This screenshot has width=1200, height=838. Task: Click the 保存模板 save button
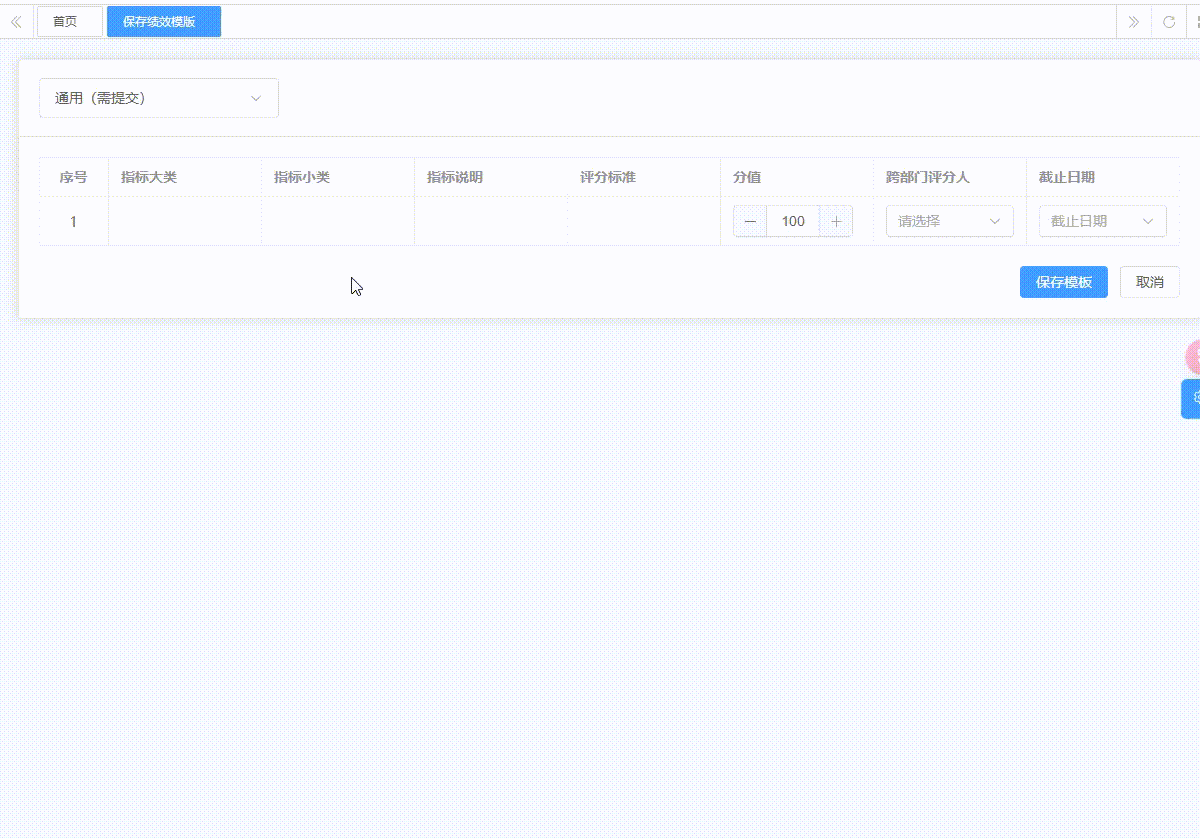click(1063, 282)
